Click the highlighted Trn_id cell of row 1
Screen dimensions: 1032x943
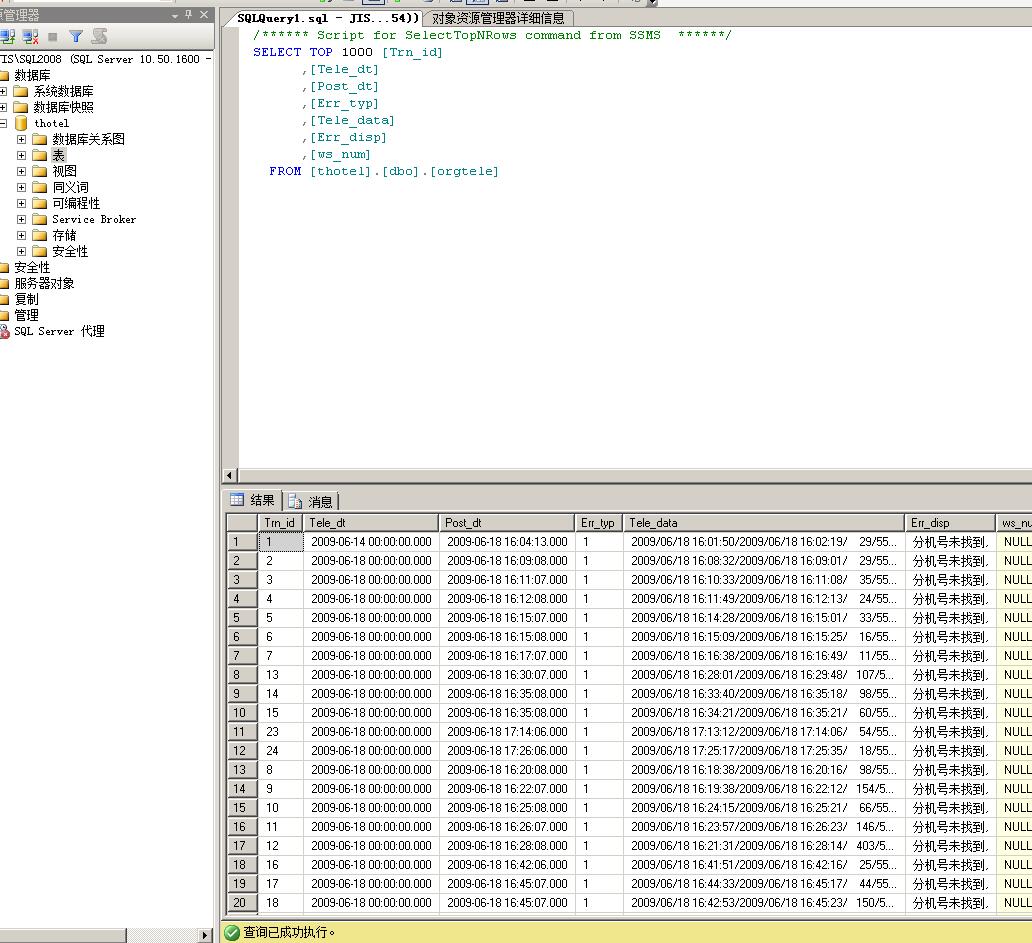[280, 542]
